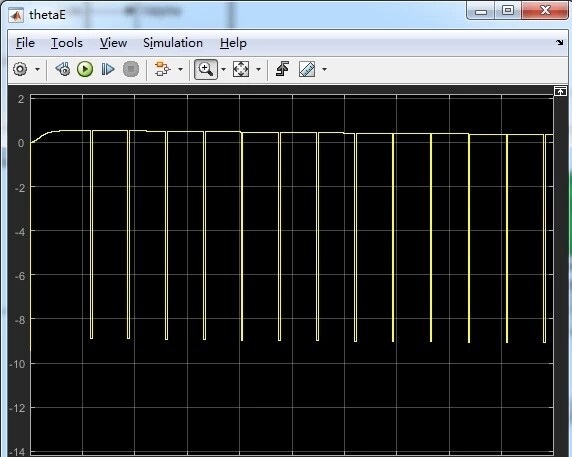Click the maximize axes icon above the plot
The image size is (572, 457).
[560, 91]
